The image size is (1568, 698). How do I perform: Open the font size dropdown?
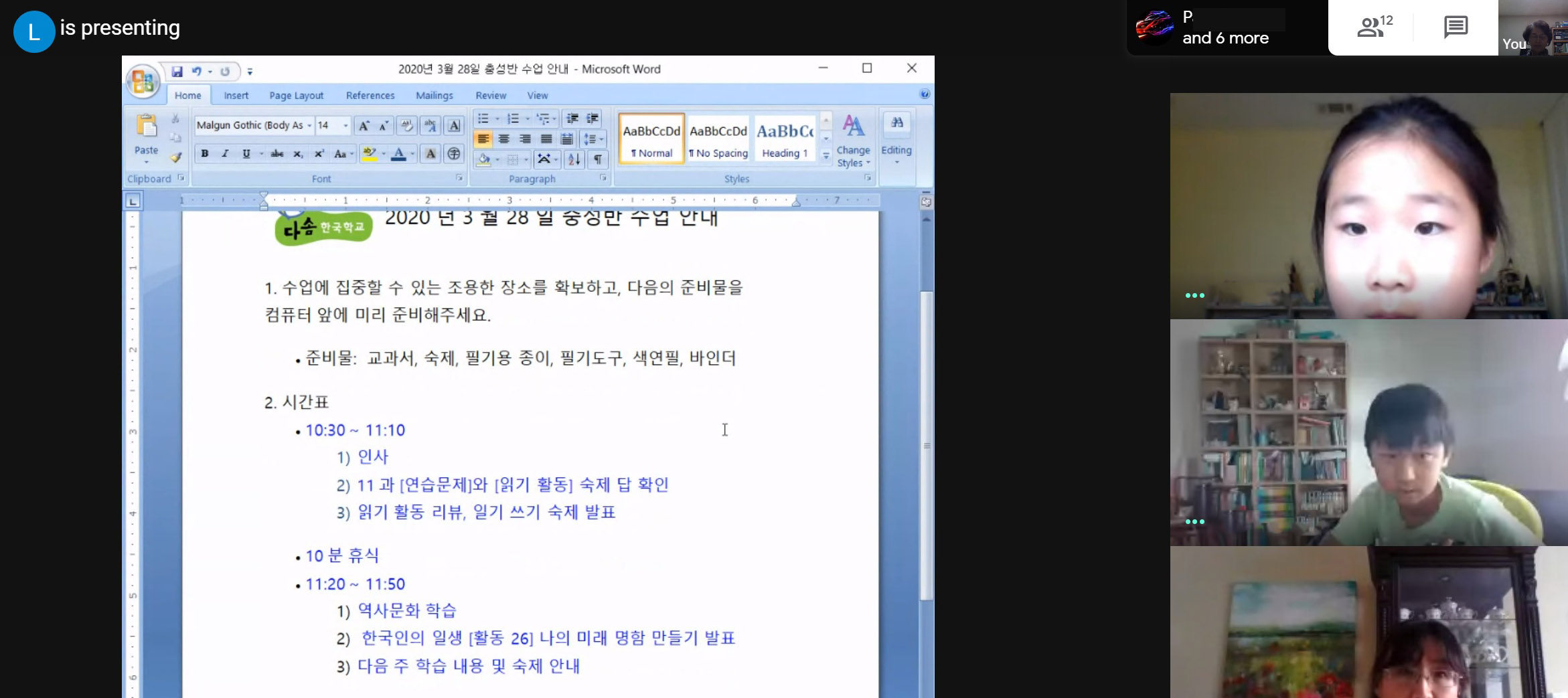(345, 126)
